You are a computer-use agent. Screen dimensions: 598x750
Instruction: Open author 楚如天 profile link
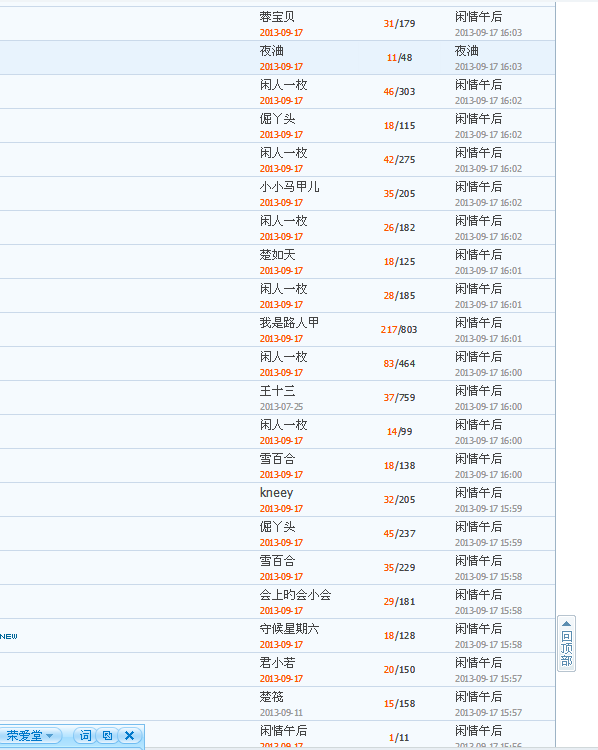(x=277, y=255)
